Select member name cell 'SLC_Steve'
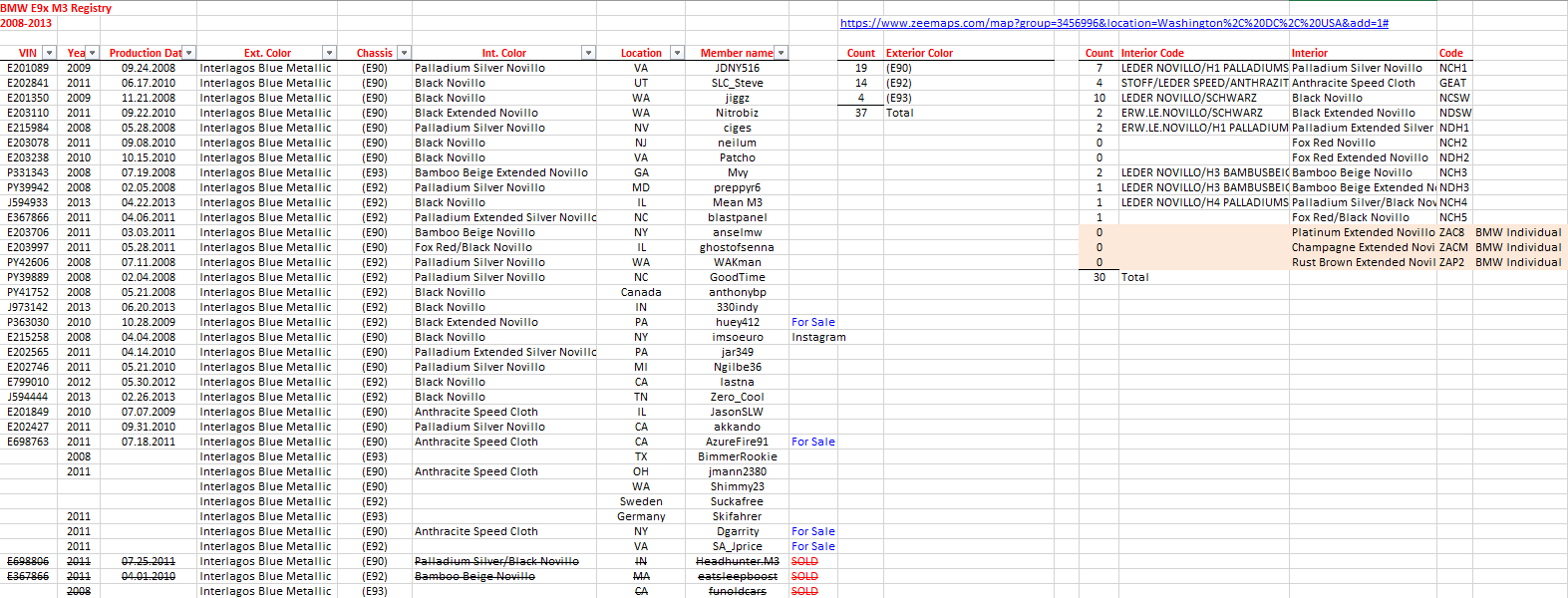This screenshot has height=598, width=1568. pos(738,83)
